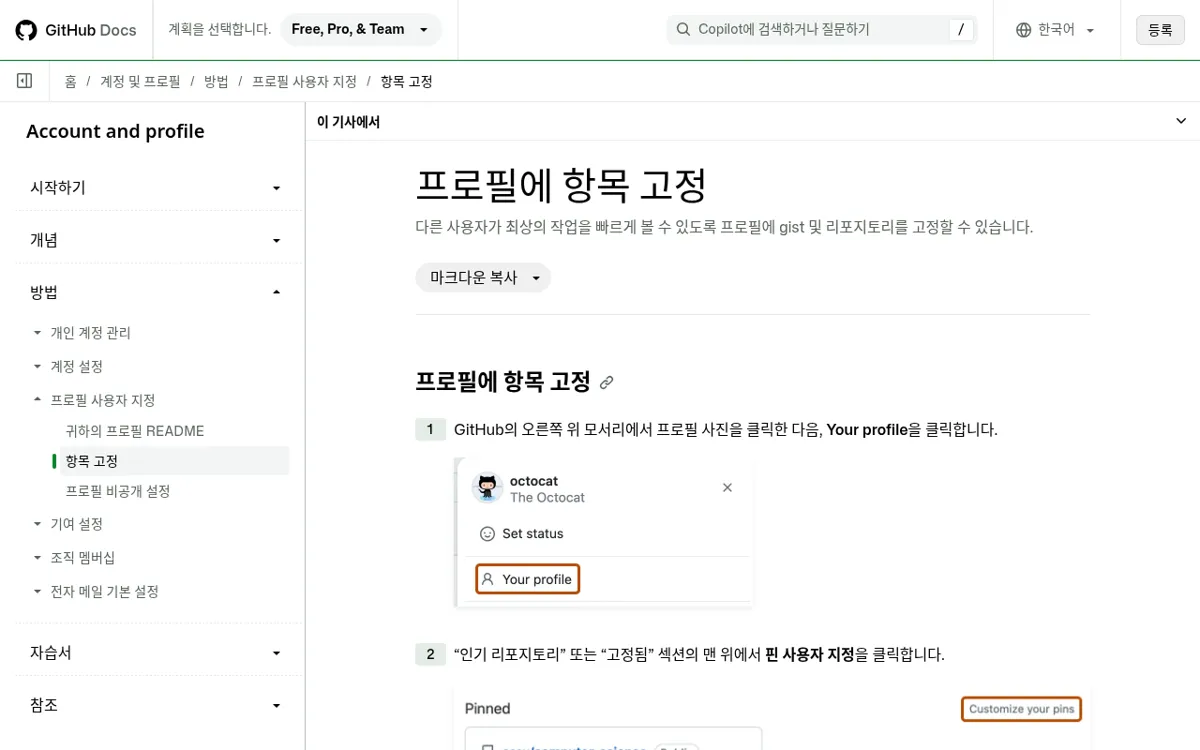Expand the 시작하기 sidebar section
This screenshot has height=750, width=1200.
(155, 187)
